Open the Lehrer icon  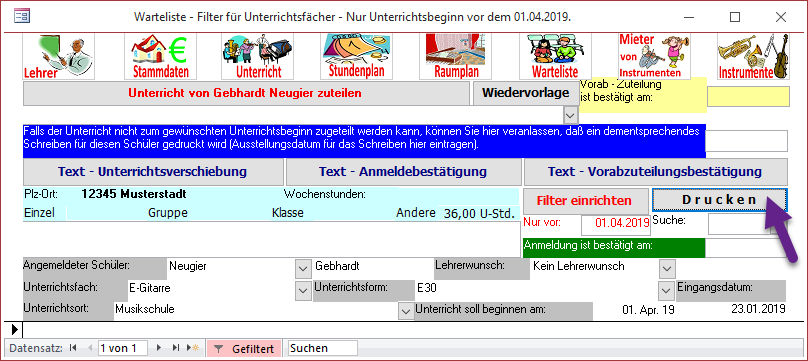(59, 56)
